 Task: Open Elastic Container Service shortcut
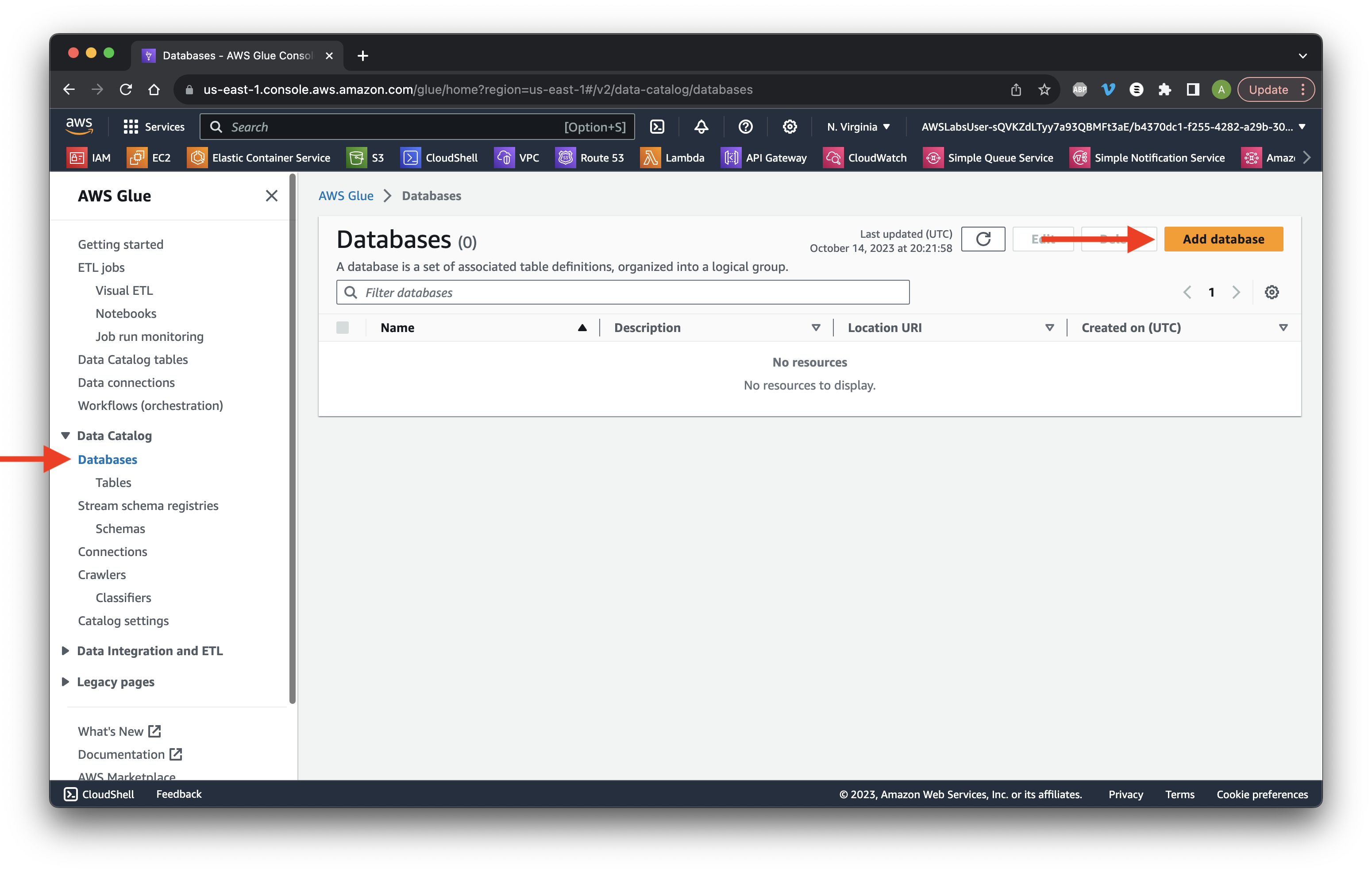[x=258, y=158]
